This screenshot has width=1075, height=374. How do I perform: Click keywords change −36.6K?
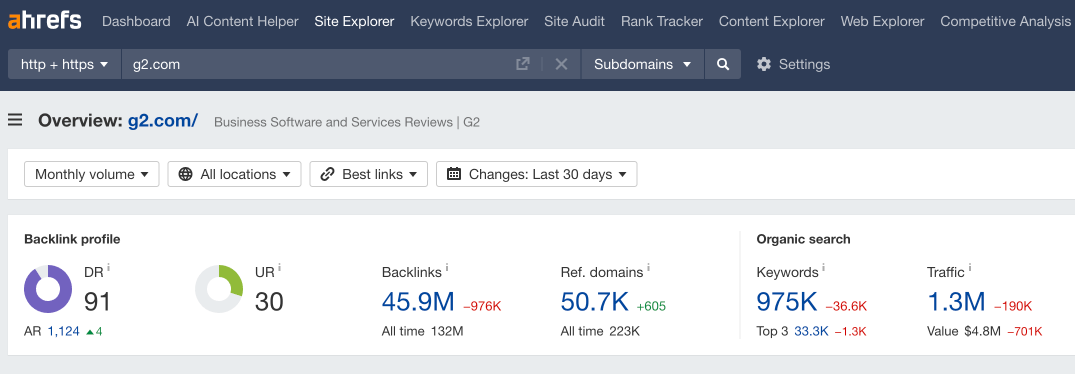coord(846,306)
